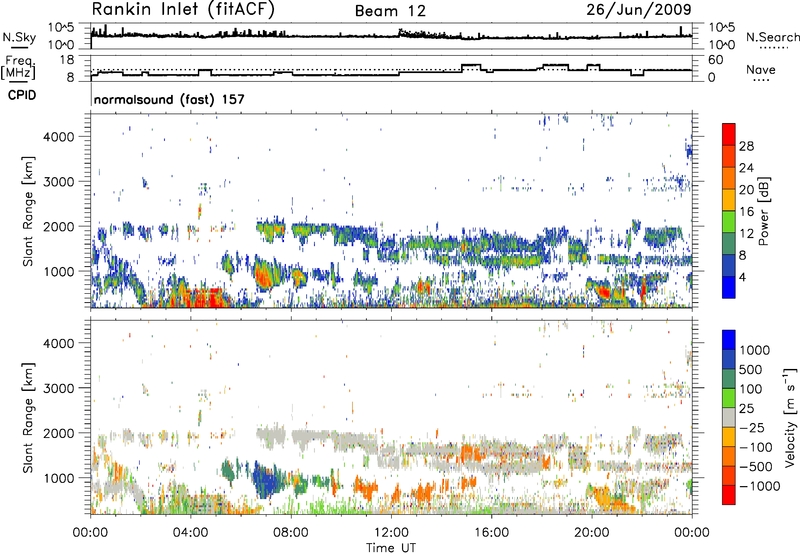
Task: Click 'Slant Range [km]' label of power panel
Action: coord(28,211)
